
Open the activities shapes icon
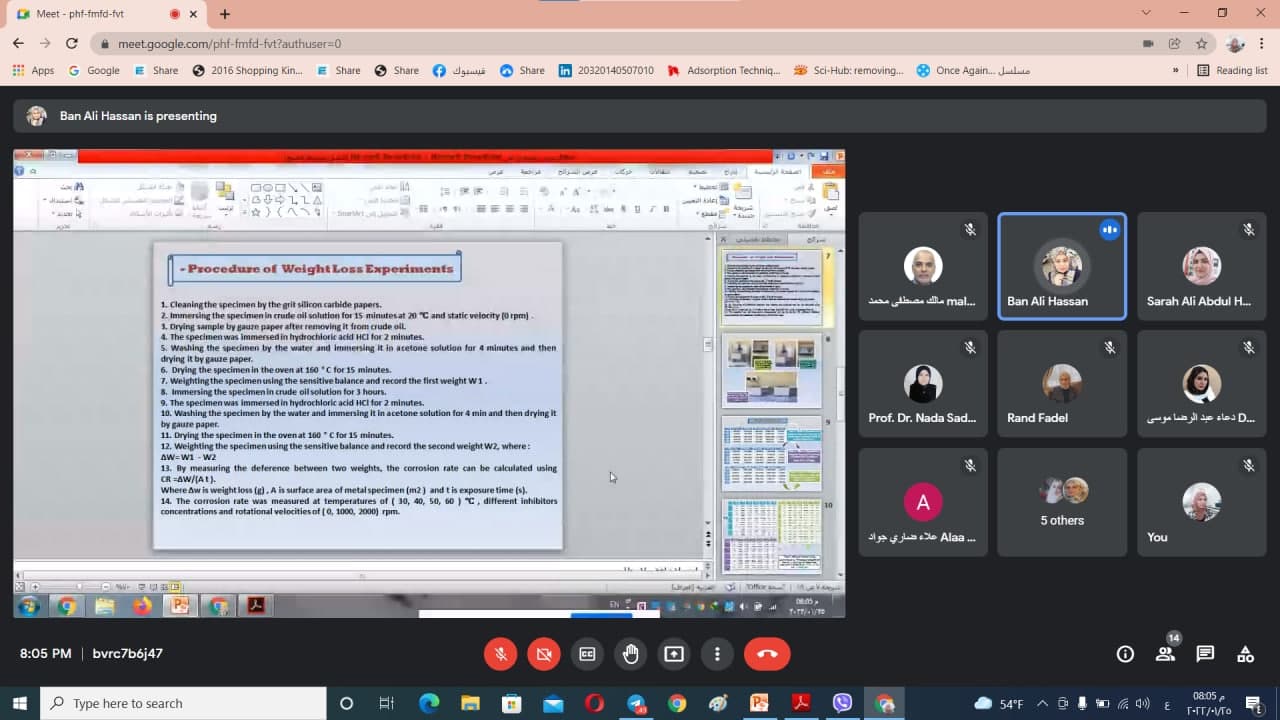pyautogui.click(x=1245, y=654)
